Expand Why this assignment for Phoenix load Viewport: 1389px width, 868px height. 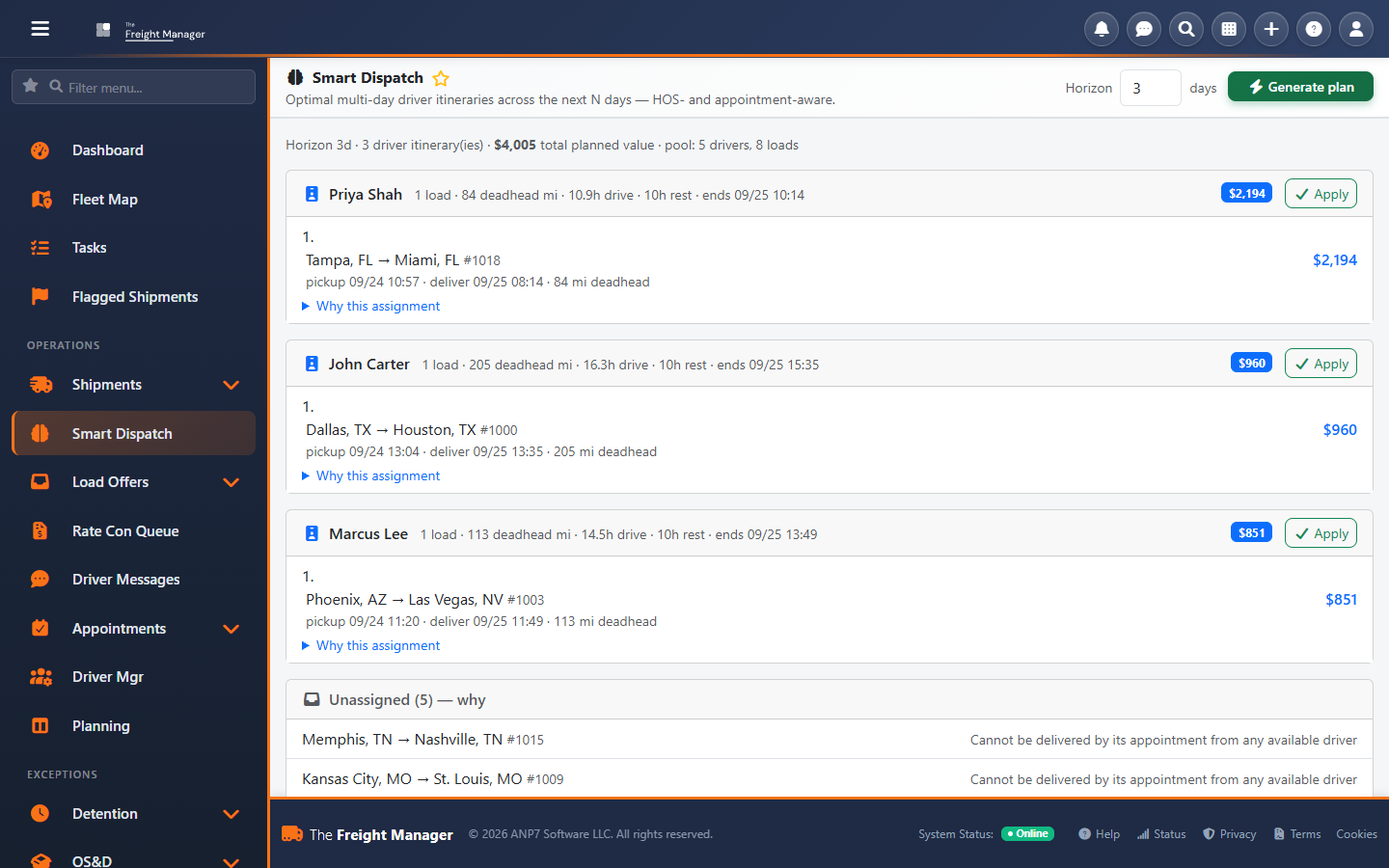(x=370, y=645)
